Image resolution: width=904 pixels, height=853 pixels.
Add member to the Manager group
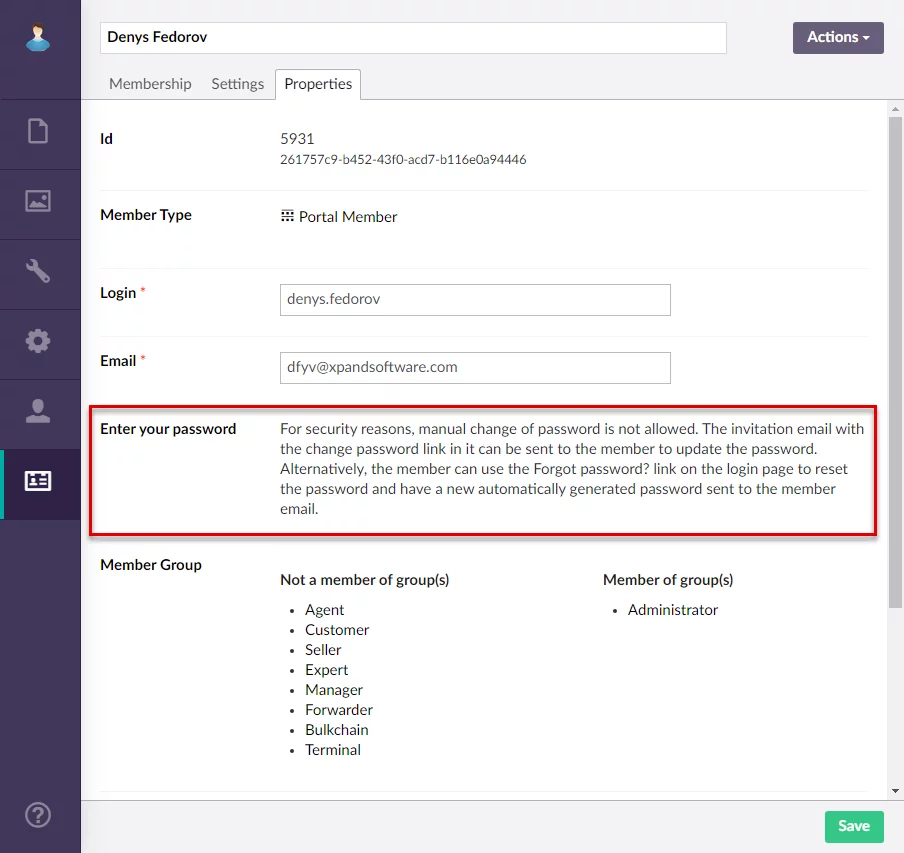pos(334,690)
